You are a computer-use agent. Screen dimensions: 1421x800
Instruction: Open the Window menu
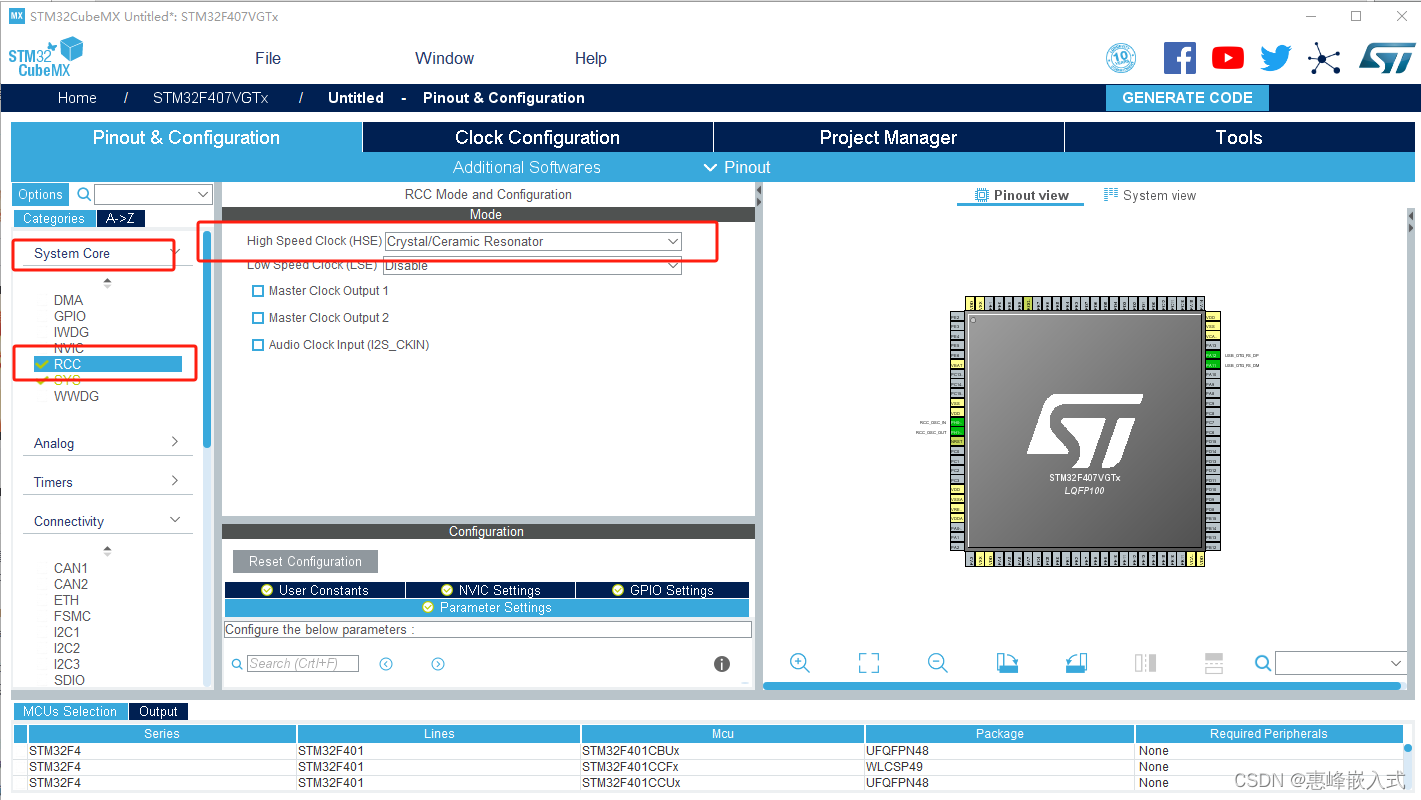(x=444, y=57)
